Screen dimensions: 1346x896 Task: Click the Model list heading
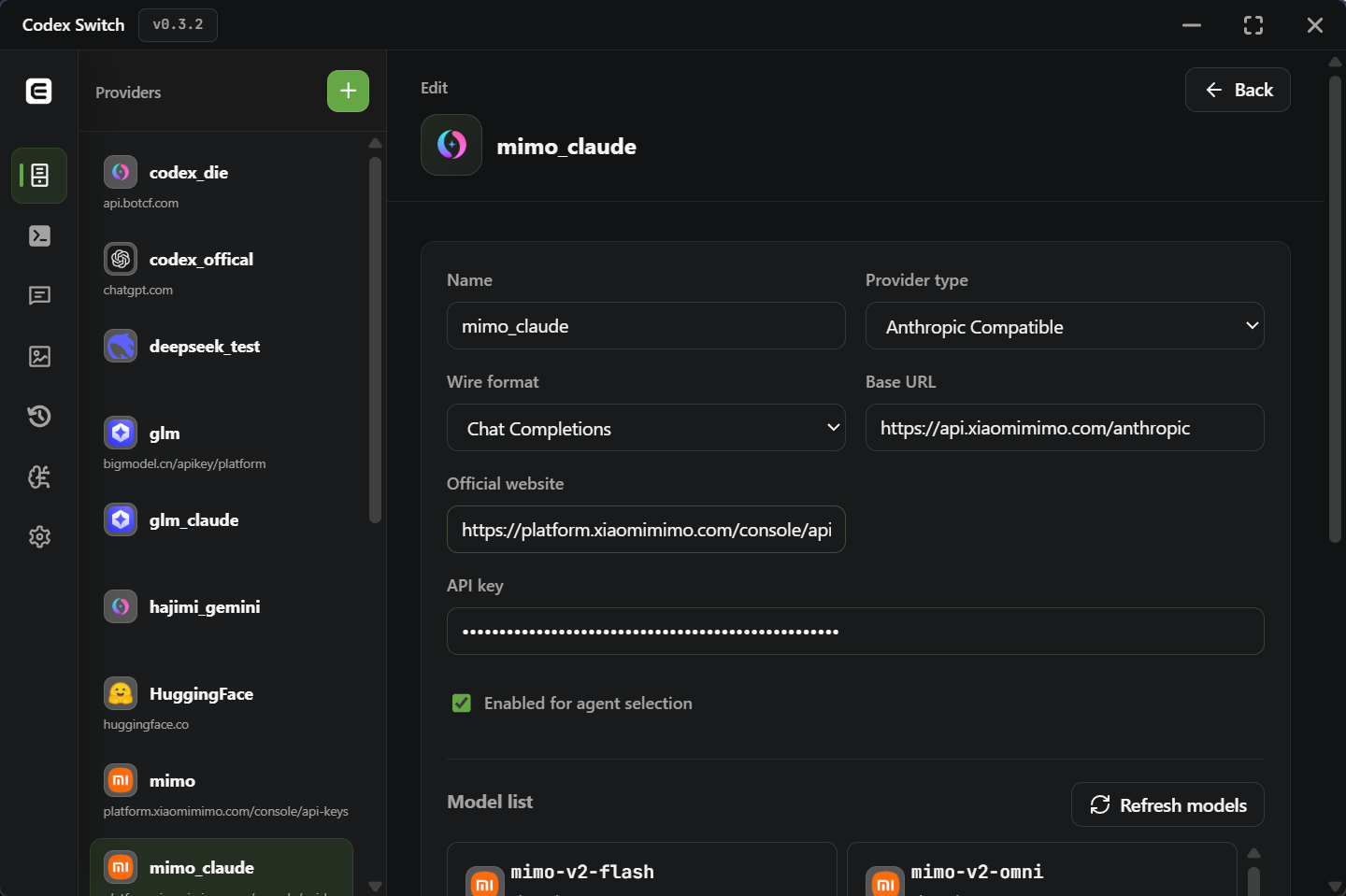(x=490, y=802)
